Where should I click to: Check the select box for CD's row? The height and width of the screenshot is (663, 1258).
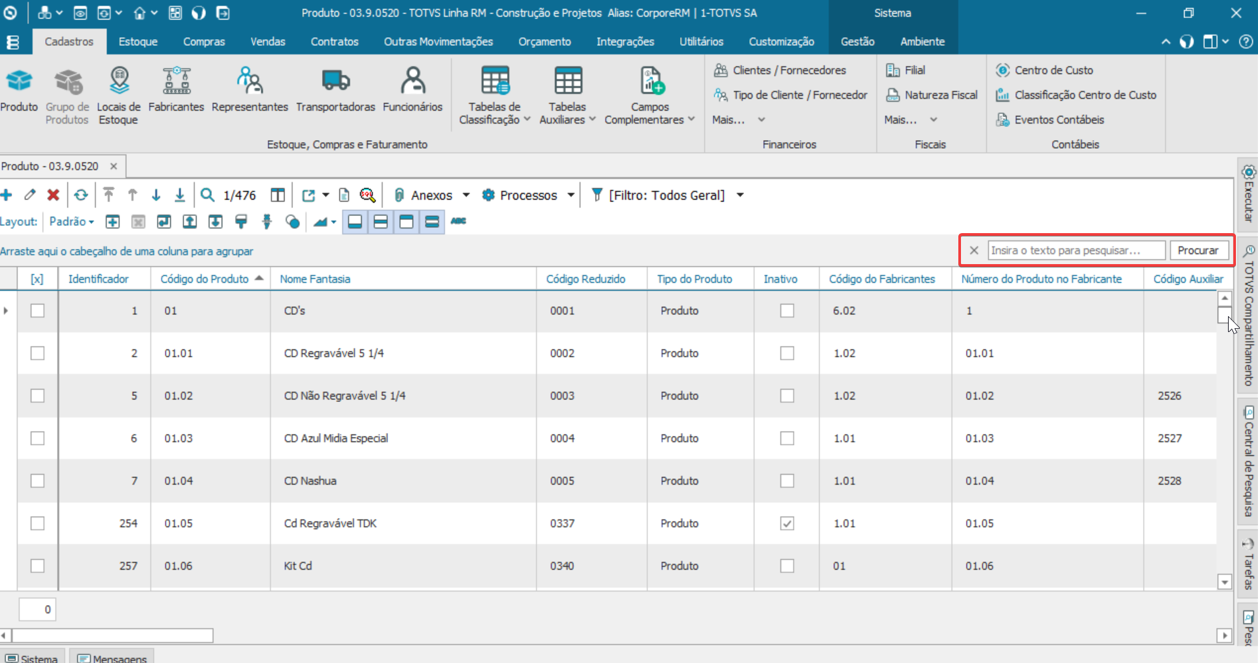pos(37,311)
